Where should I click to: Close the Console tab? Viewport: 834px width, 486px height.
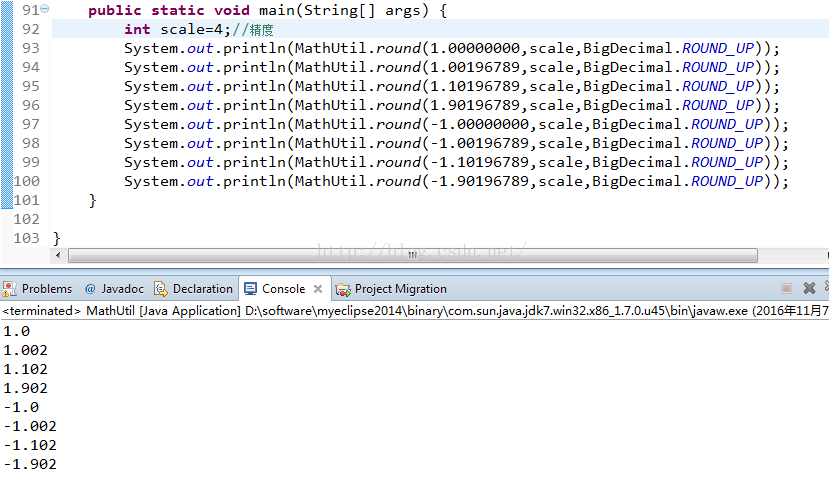click(318, 289)
